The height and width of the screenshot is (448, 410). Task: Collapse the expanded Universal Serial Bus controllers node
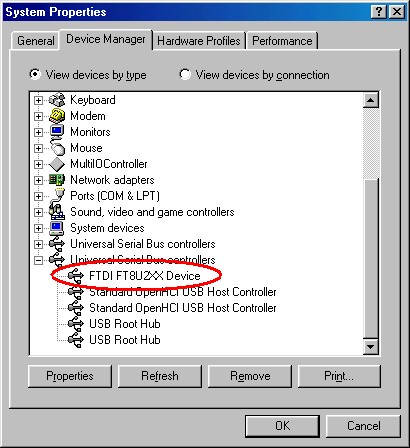39,260
